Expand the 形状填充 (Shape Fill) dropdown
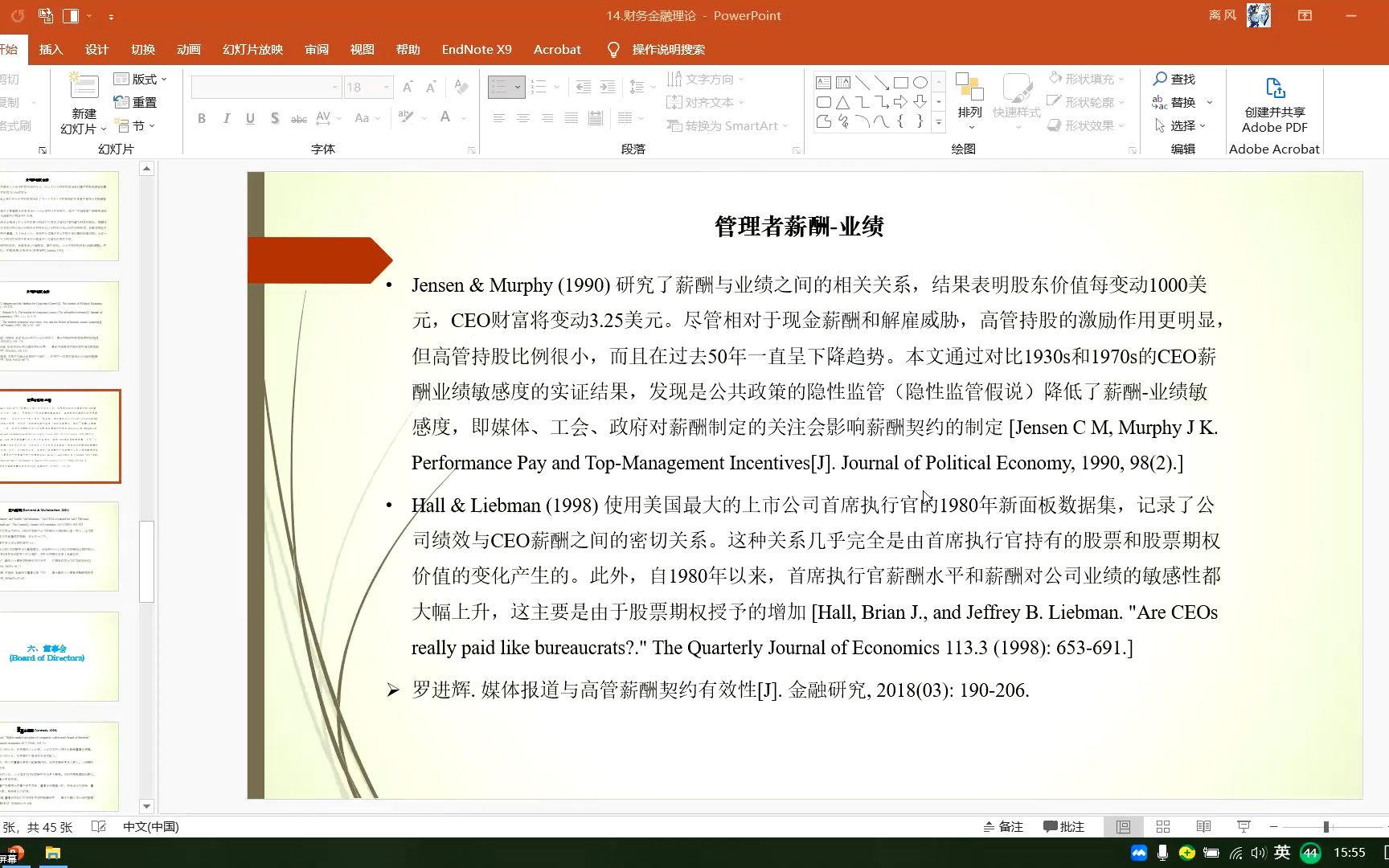This screenshot has width=1389, height=868. click(1123, 78)
